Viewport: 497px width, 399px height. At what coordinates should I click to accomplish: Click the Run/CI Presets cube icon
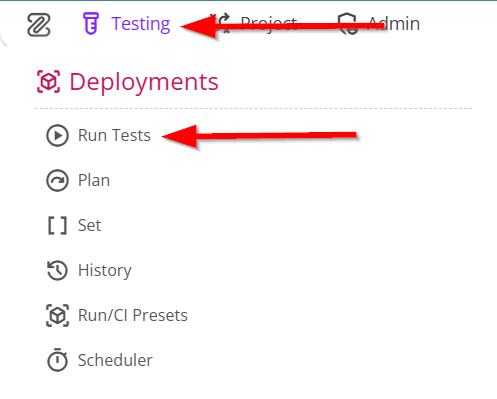57,315
